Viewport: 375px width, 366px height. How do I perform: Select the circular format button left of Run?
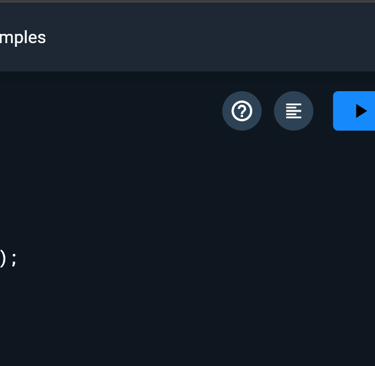tap(293, 111)
